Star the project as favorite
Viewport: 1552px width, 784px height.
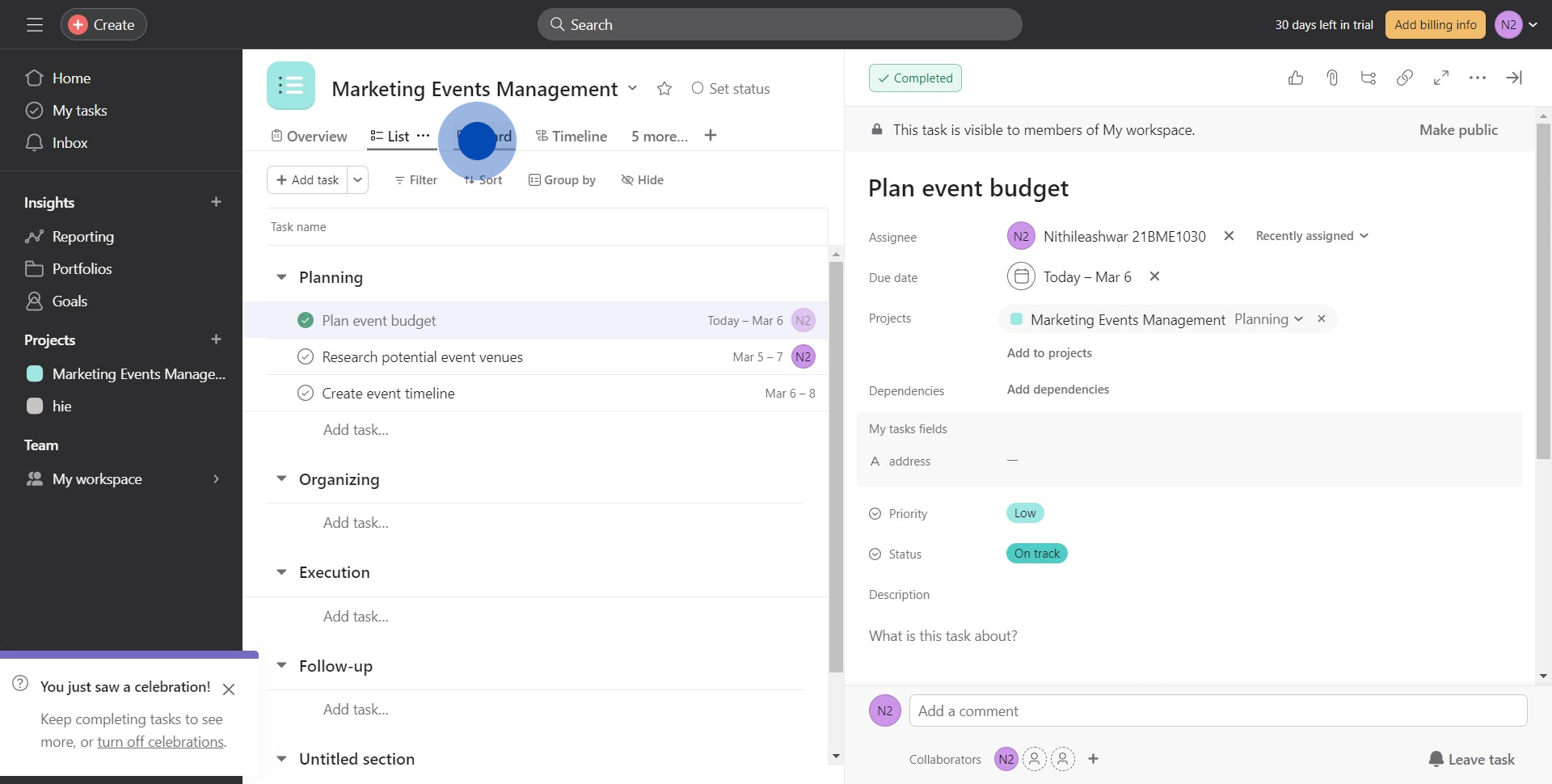coord(664,89)
